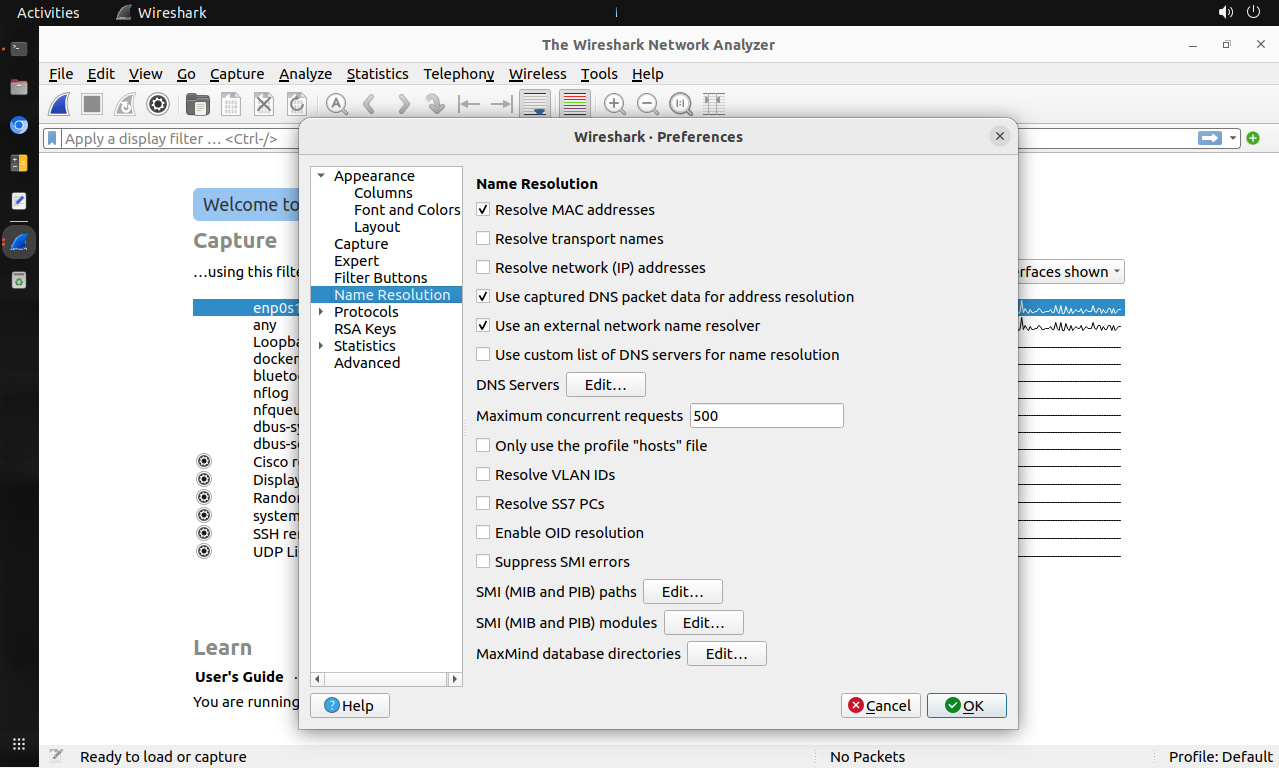Viewport: 1279px width, 768px height.
Task: Check the Resolve VLAN IDs option
Action: tap(484, 475)
